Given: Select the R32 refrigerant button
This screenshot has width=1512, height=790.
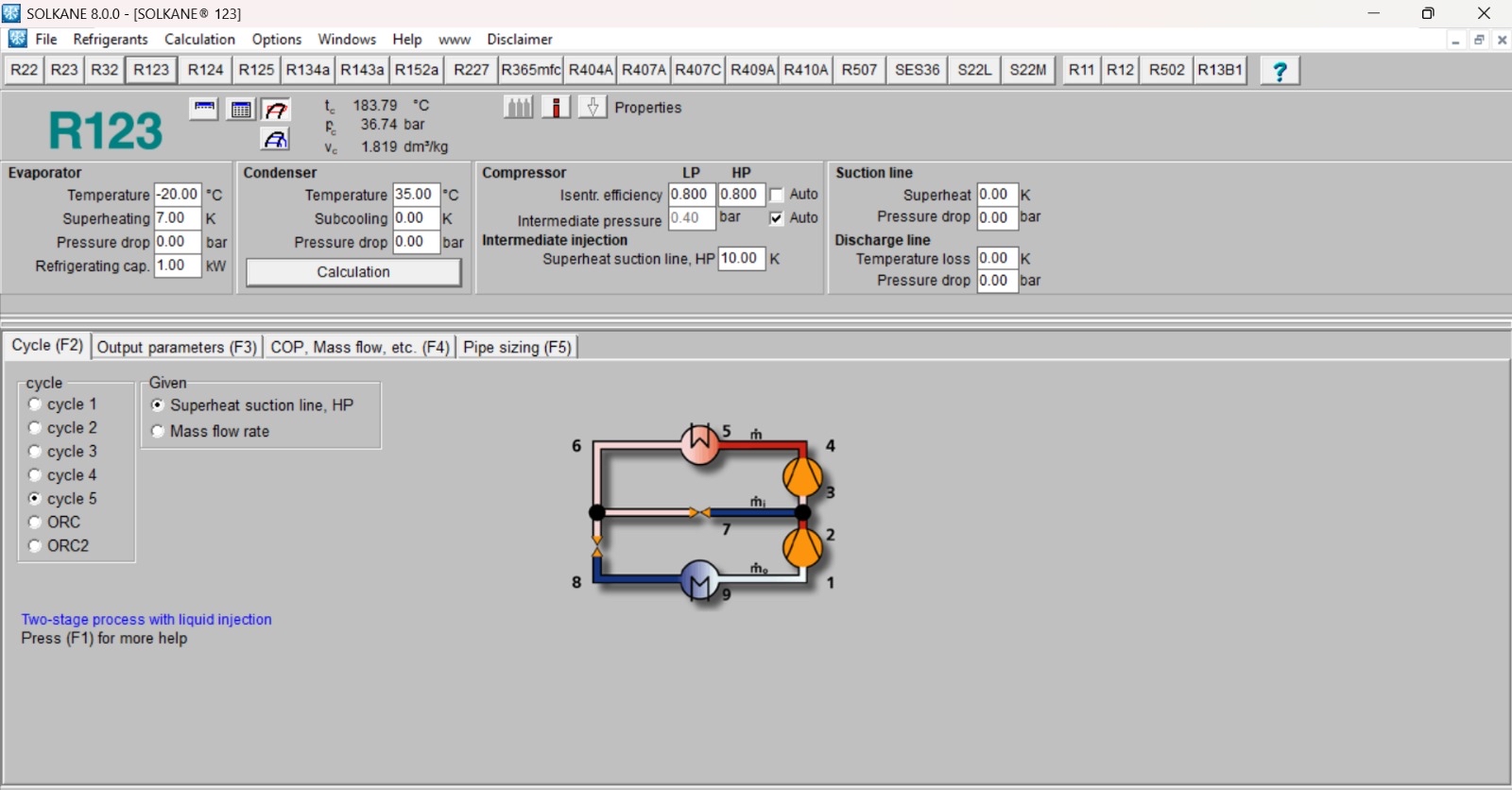Looking at the screenshot, I should click(x=104, y=70).
